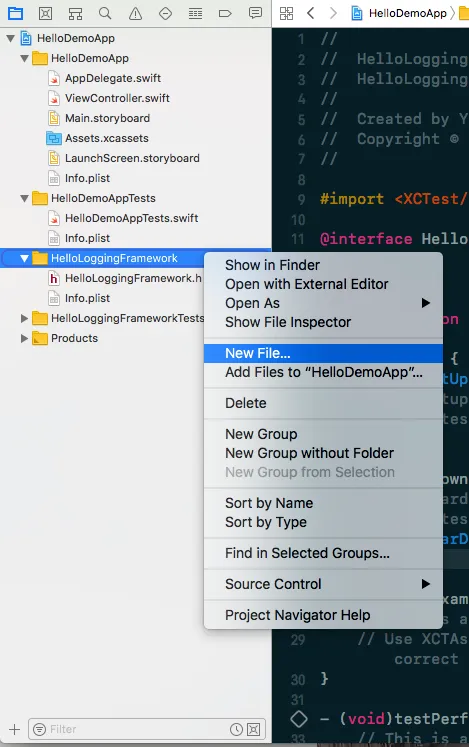The image size is (469, 747).
Task: Choose Project Navigator Help
Action: point(323,615)
